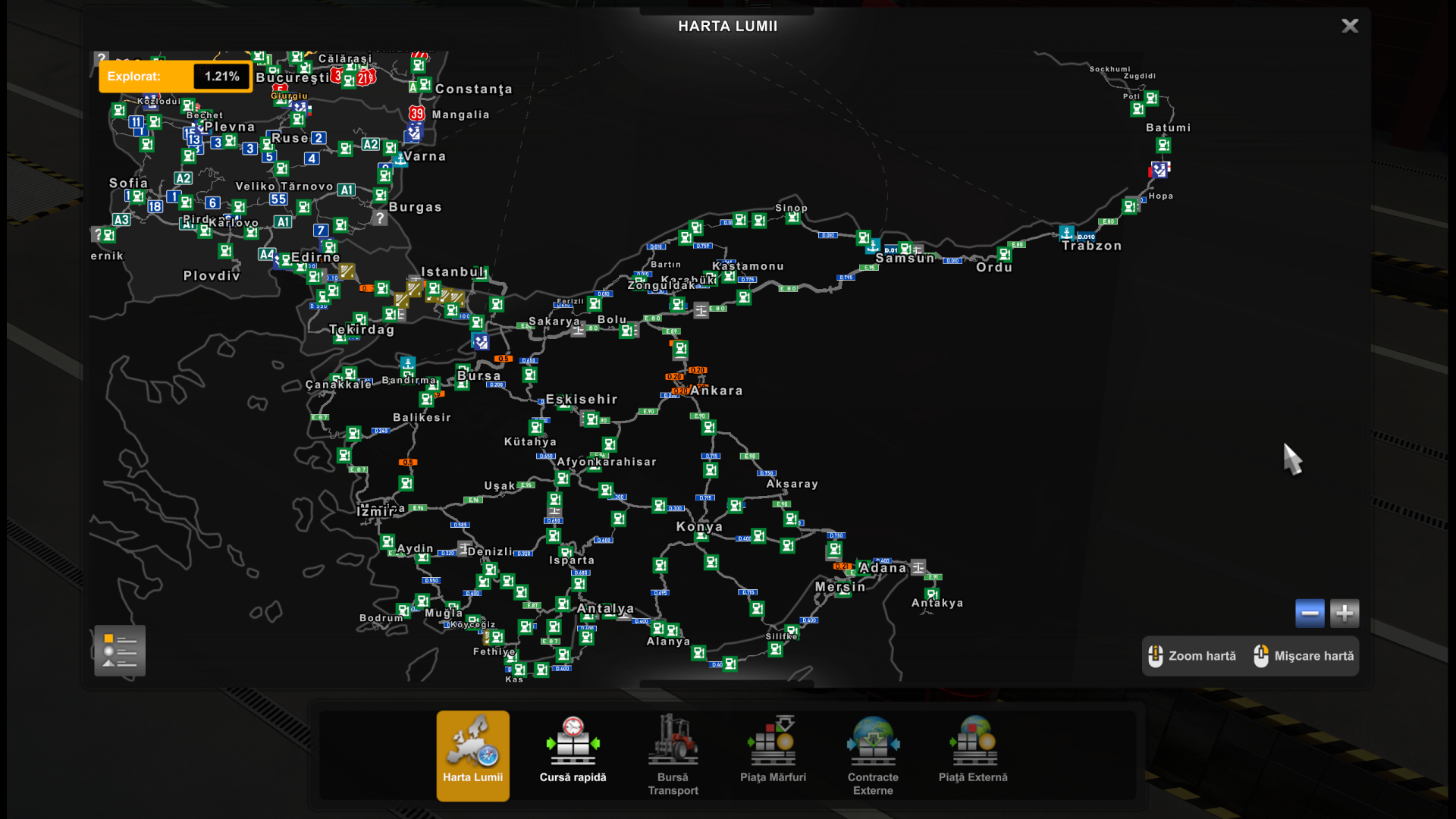Select the Varna port anchor icon
1456x819 pixels.
pos(400,160)
